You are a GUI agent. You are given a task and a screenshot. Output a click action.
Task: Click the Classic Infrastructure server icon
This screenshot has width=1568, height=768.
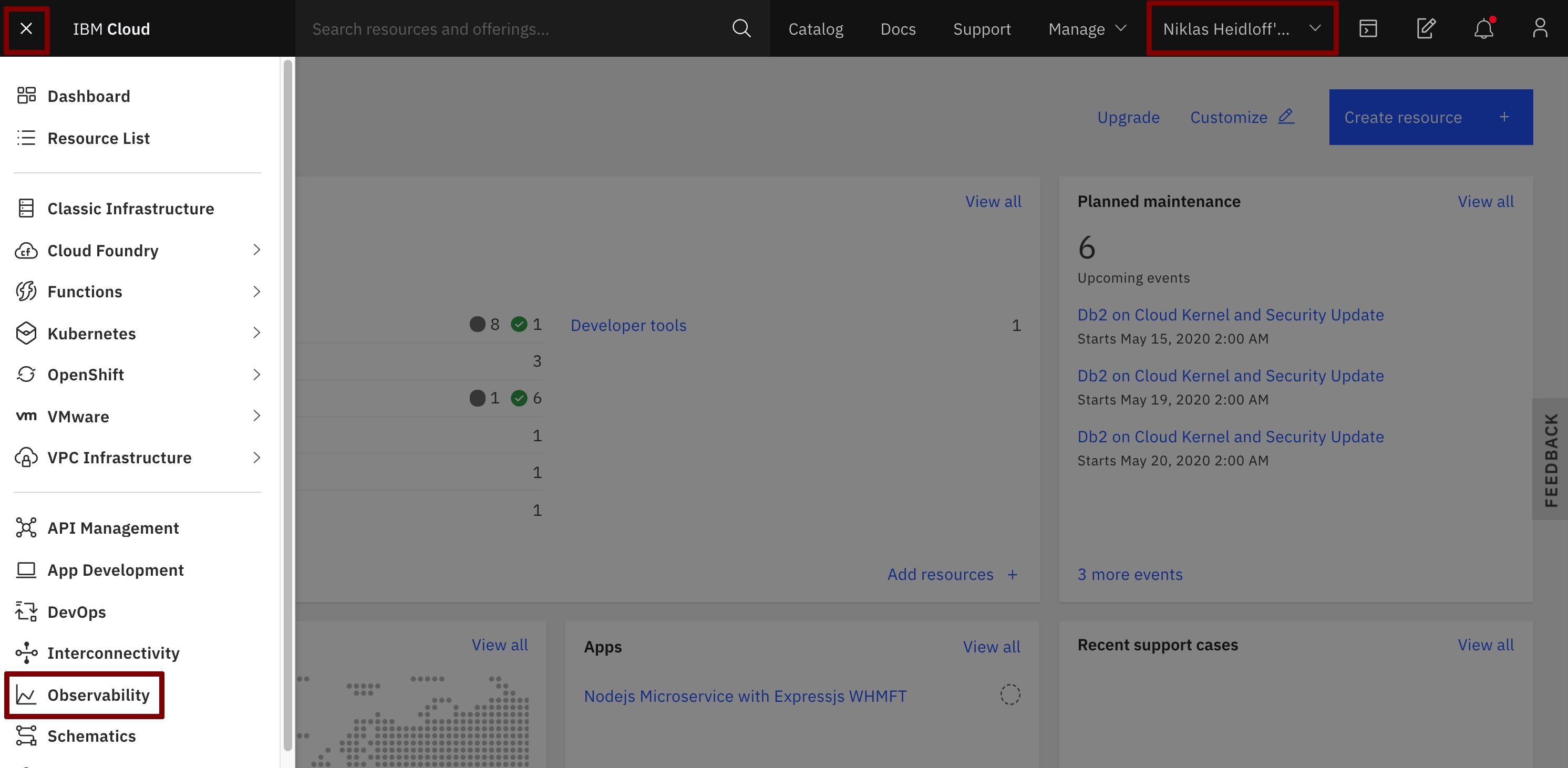26,208
